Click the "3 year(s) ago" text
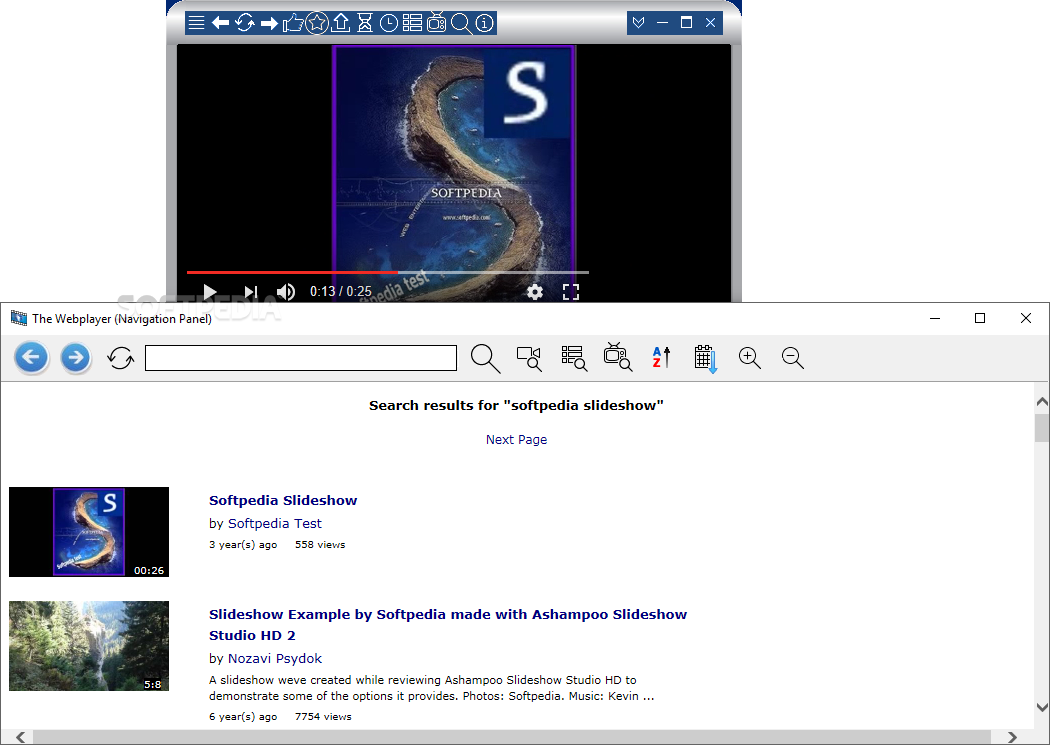This screenshot has width=1050, height=745. (243, 545)
